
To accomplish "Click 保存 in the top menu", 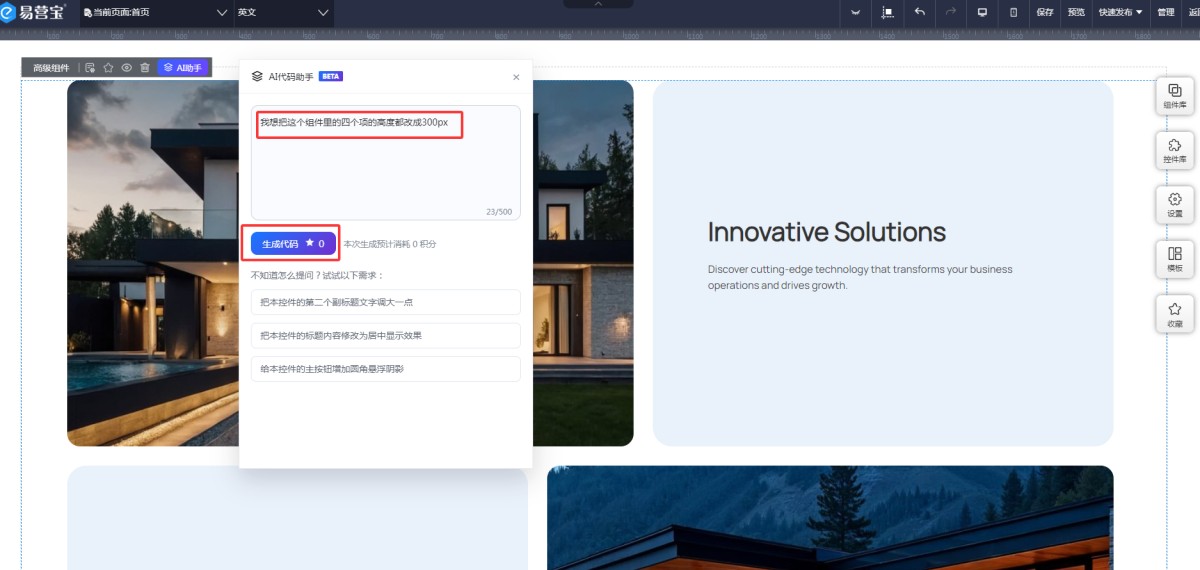I will tap(1045, 12).
